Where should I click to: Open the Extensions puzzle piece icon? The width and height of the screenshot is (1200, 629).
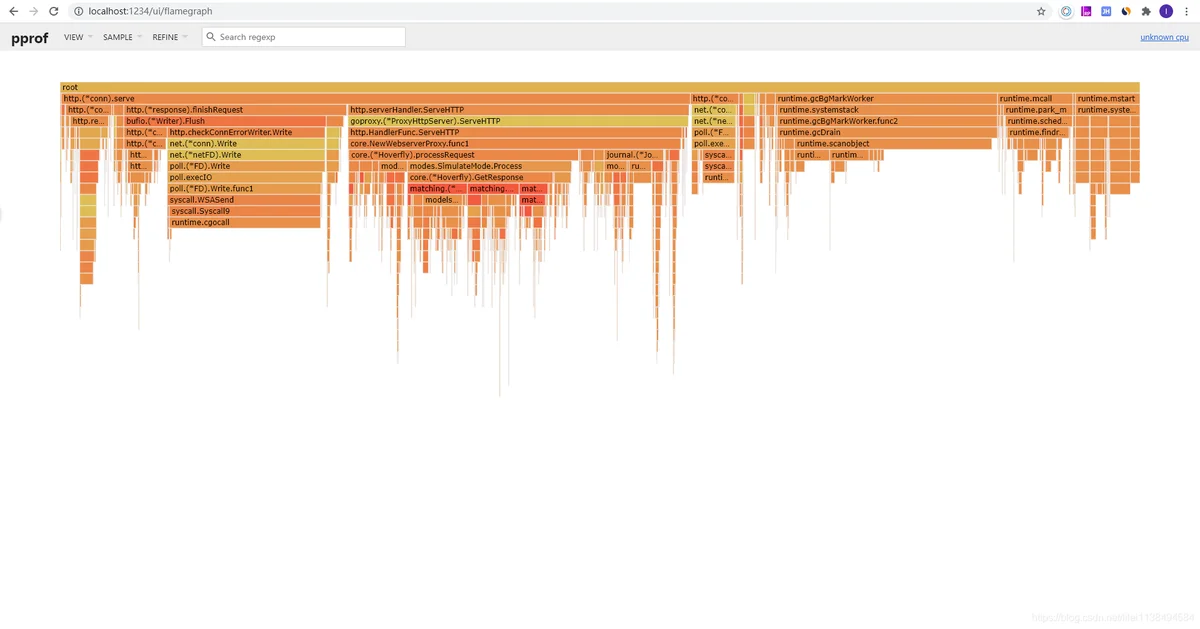pos(1146,11)
